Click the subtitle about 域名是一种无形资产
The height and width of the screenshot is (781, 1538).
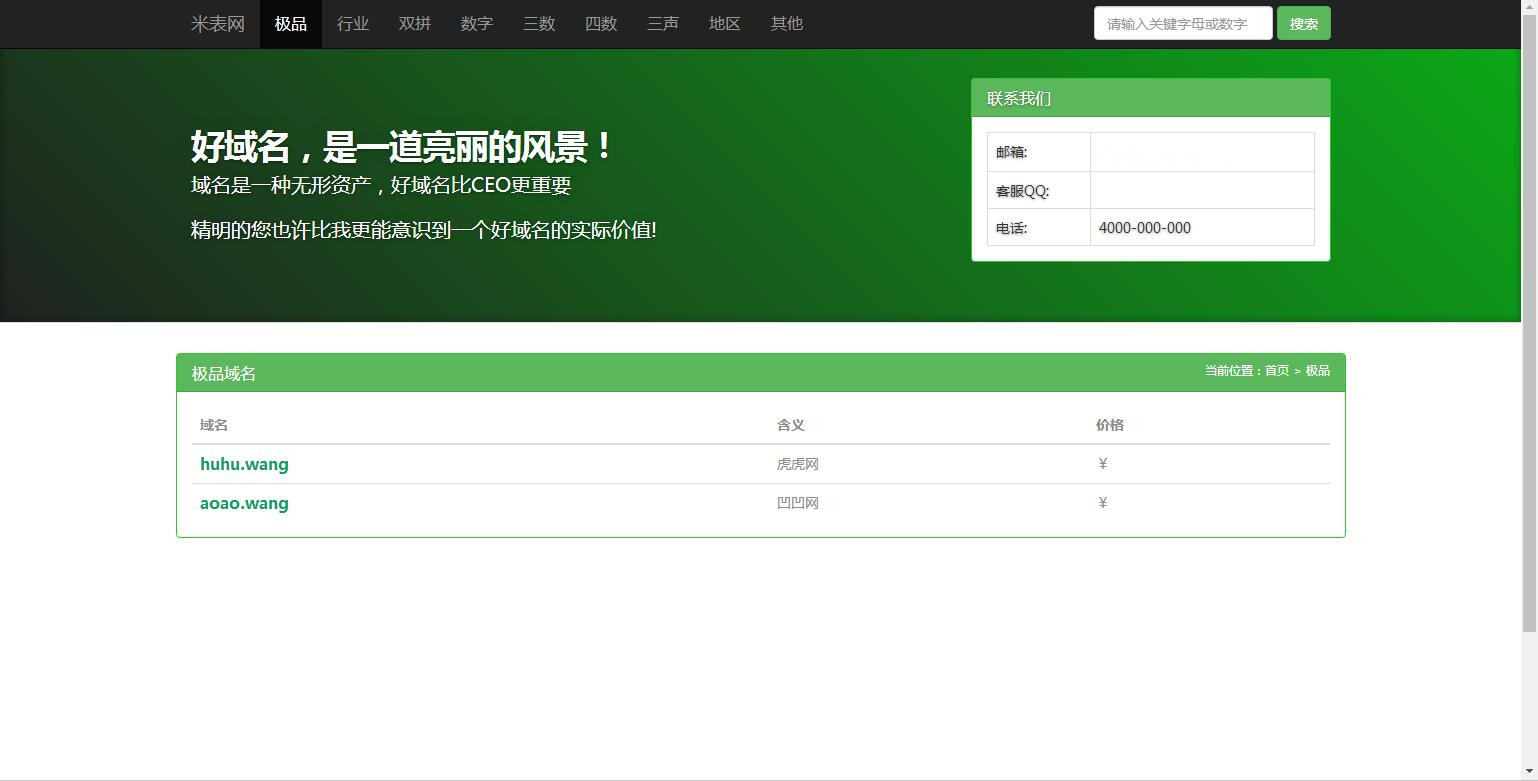(381, 185)
